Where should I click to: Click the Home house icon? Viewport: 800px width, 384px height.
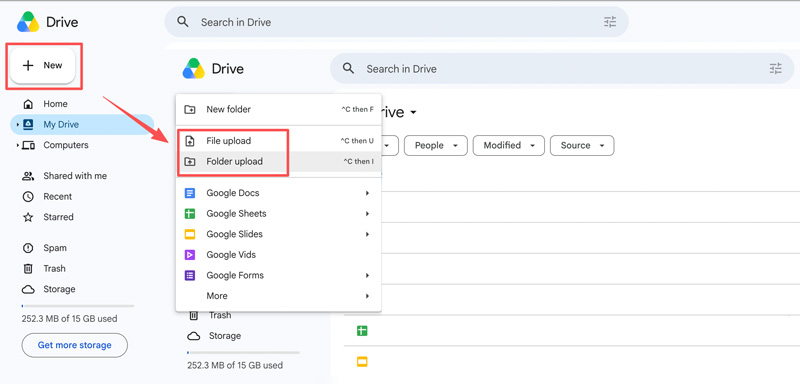tap(29, 104)
